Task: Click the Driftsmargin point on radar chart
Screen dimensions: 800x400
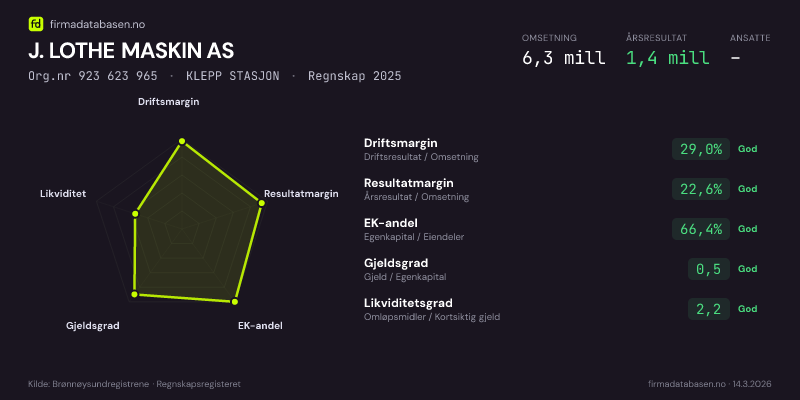Action: coord(181,143)
